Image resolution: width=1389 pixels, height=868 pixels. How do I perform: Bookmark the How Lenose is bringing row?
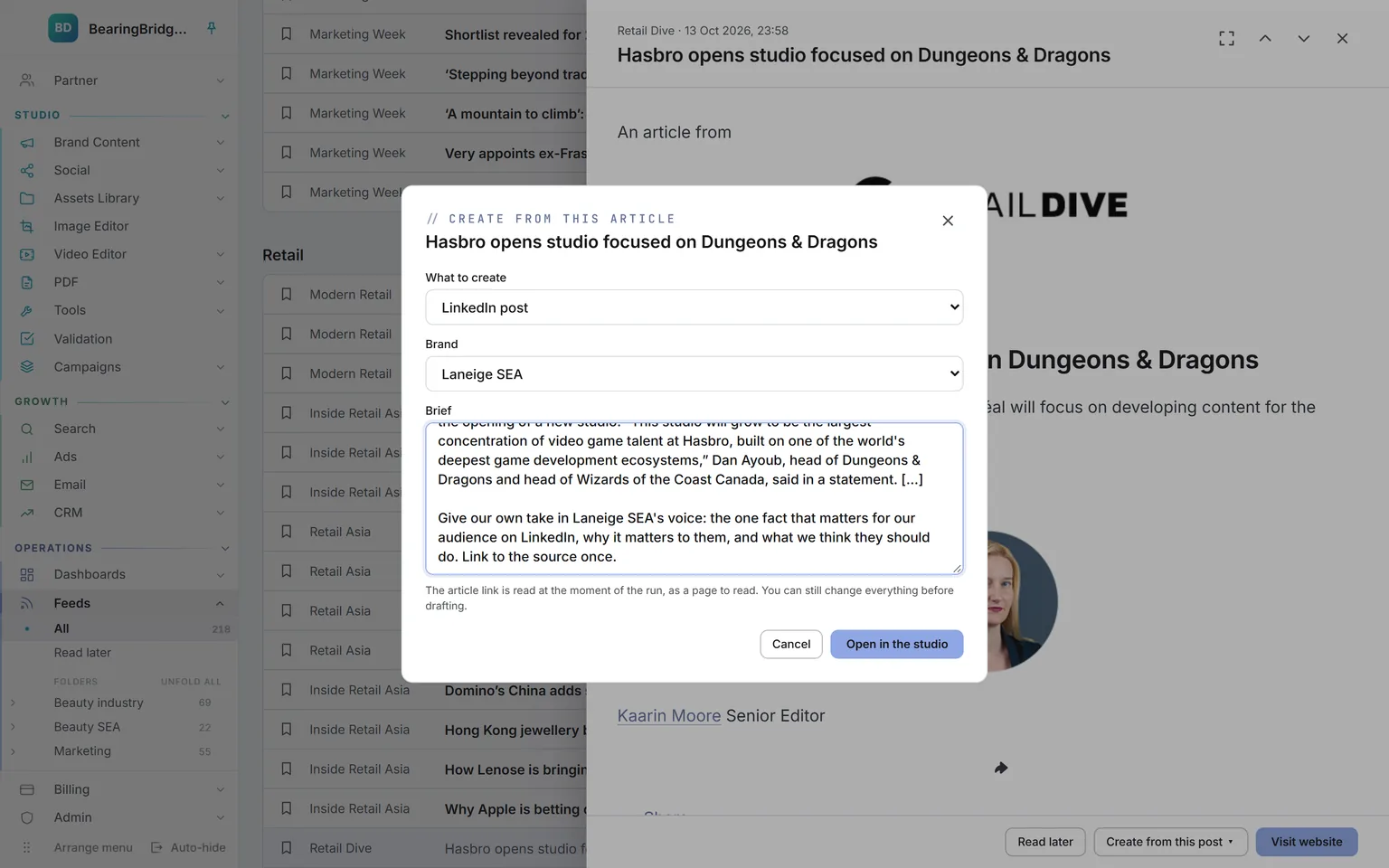(286, 769)
